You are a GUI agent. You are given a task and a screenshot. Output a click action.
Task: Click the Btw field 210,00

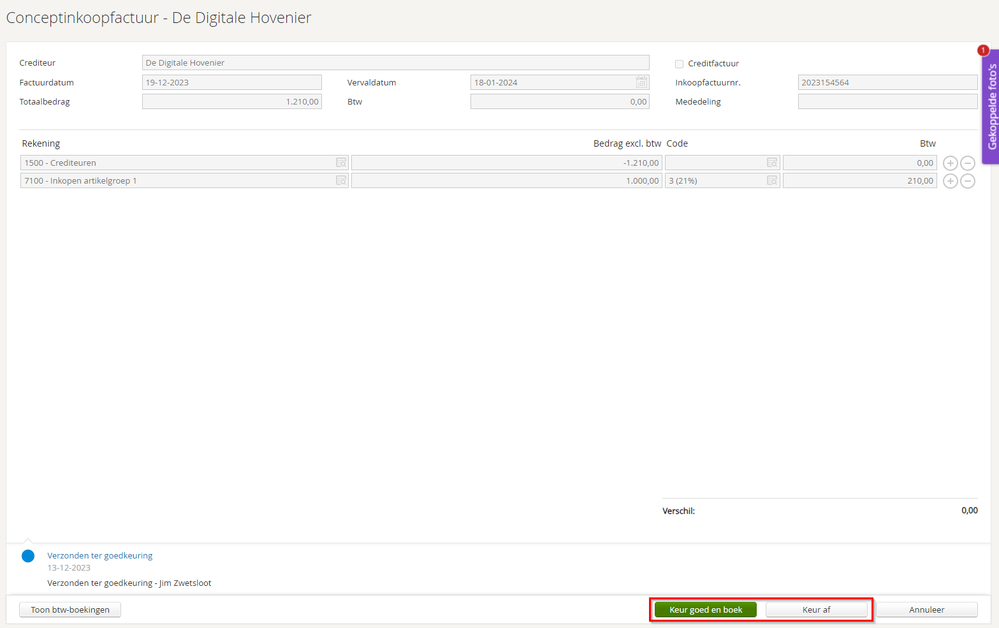click(859, 181)
